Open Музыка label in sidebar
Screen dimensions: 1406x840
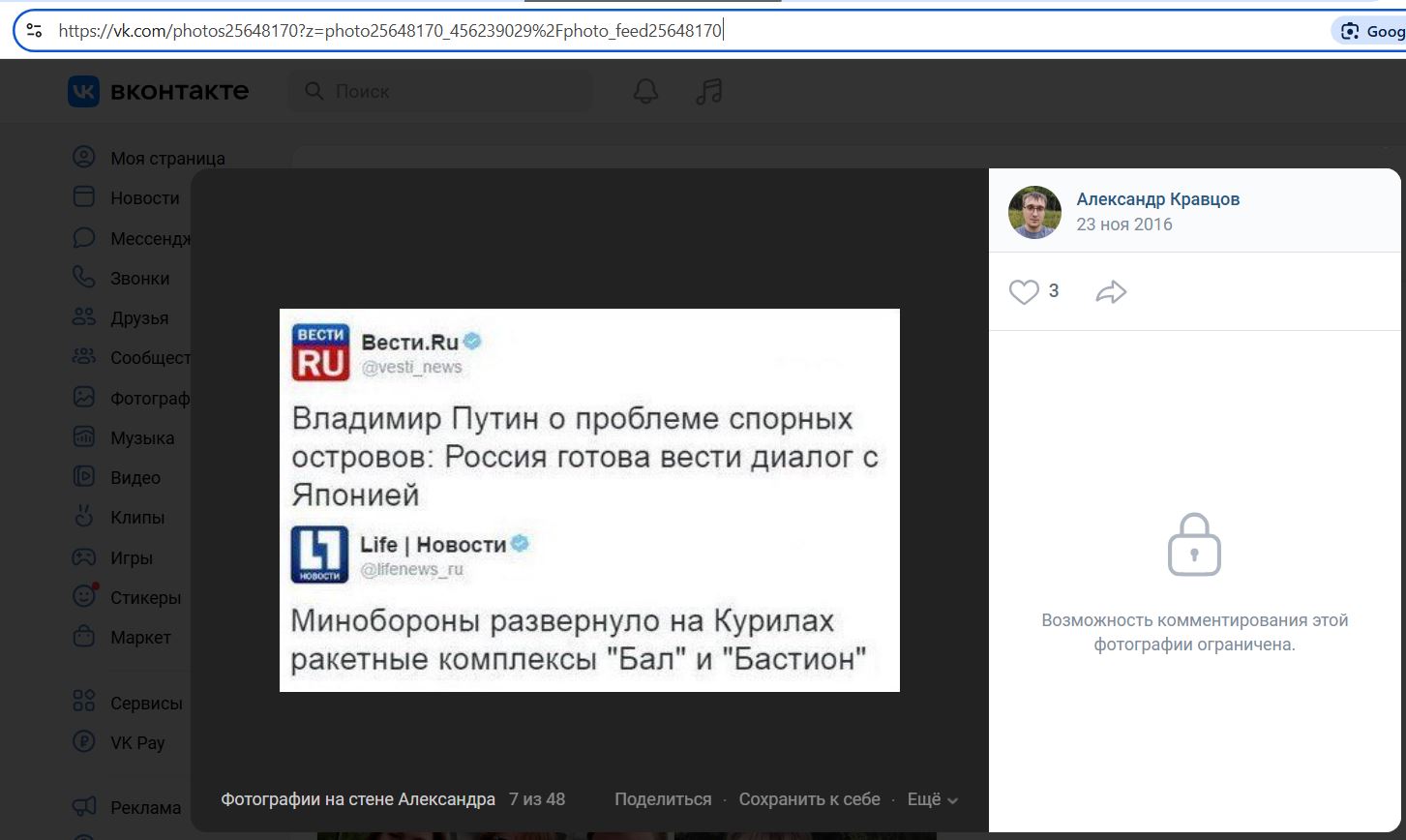[x=142, y=437]
